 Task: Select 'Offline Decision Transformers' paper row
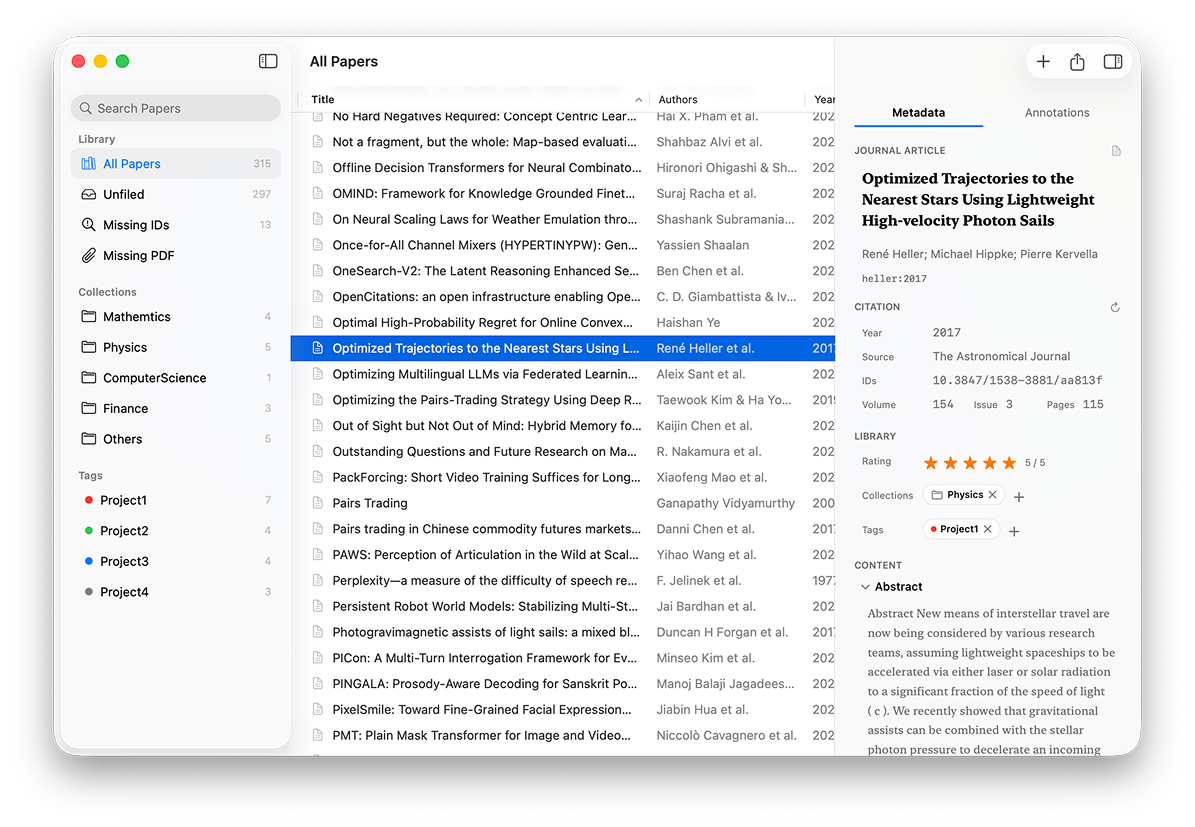562,168
